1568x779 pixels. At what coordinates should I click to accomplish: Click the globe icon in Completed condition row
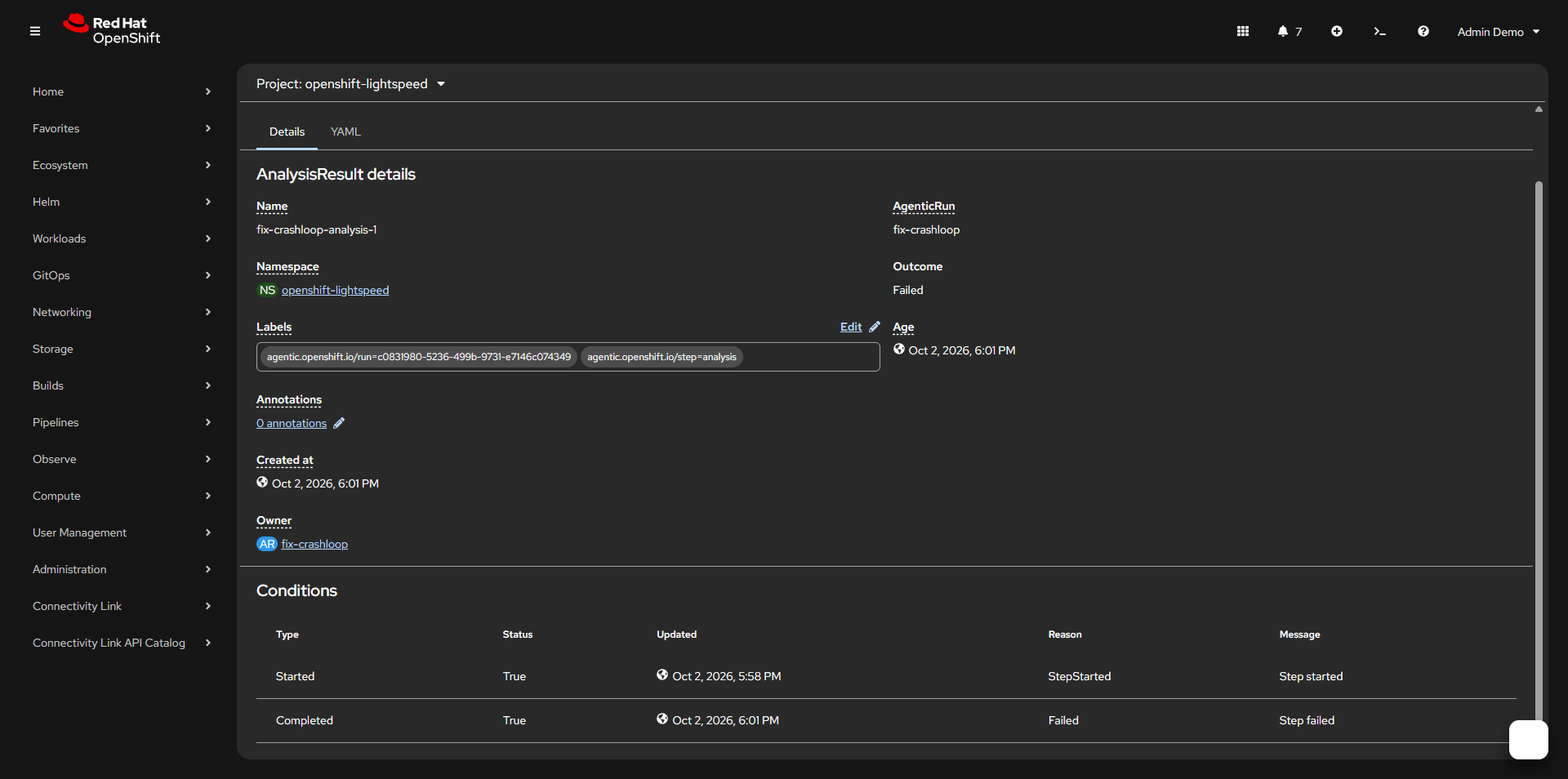[662, 719]
